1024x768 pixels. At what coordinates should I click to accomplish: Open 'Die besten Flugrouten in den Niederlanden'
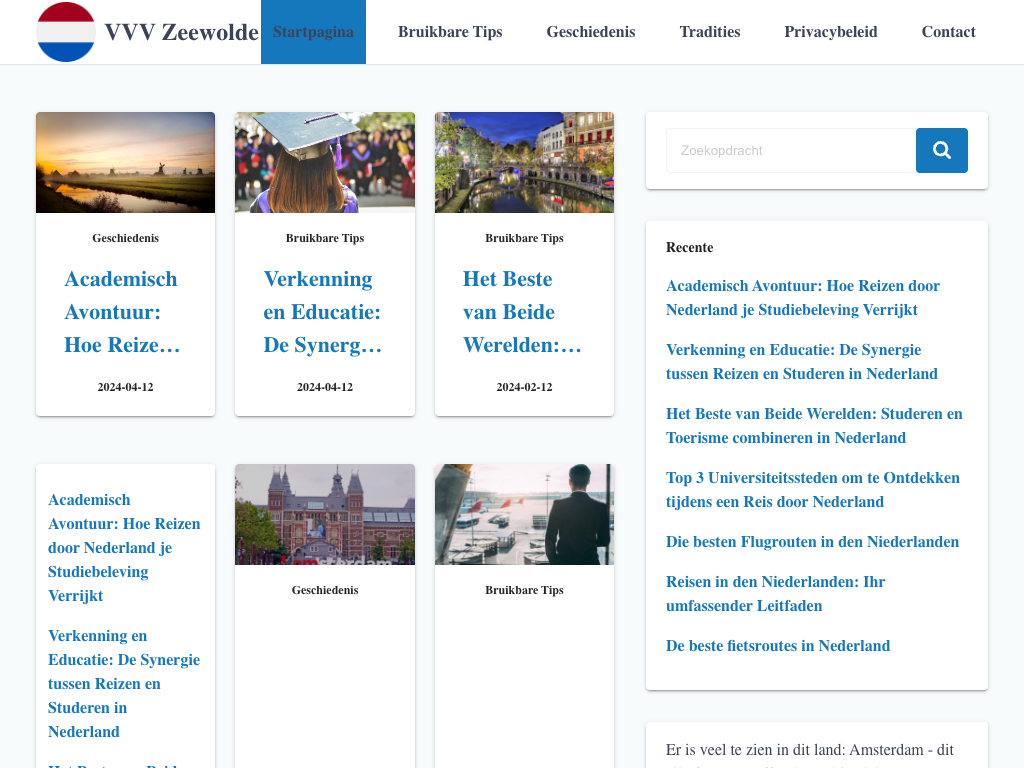click(x=812, y=542)
